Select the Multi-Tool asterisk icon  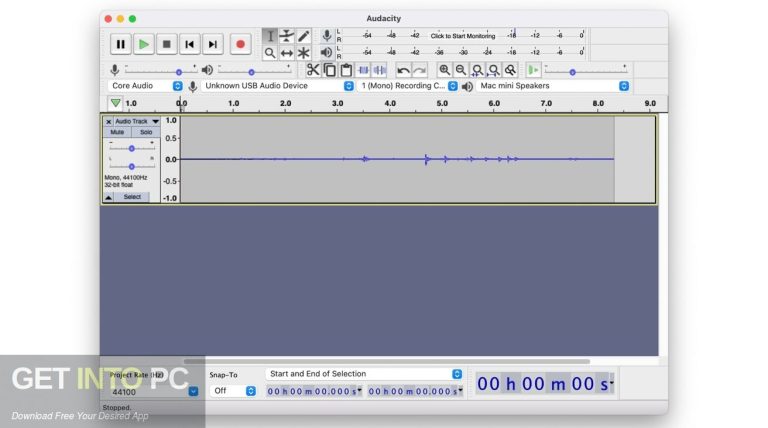pyautogui.click(x=304, y=52)
